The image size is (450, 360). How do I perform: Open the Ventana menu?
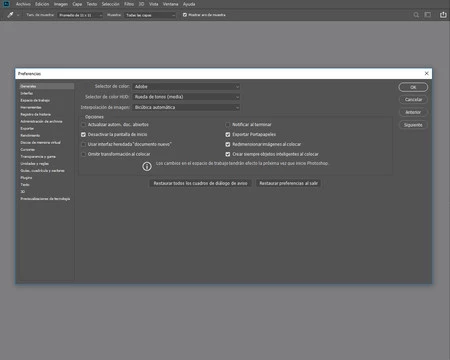click(170, 4)
